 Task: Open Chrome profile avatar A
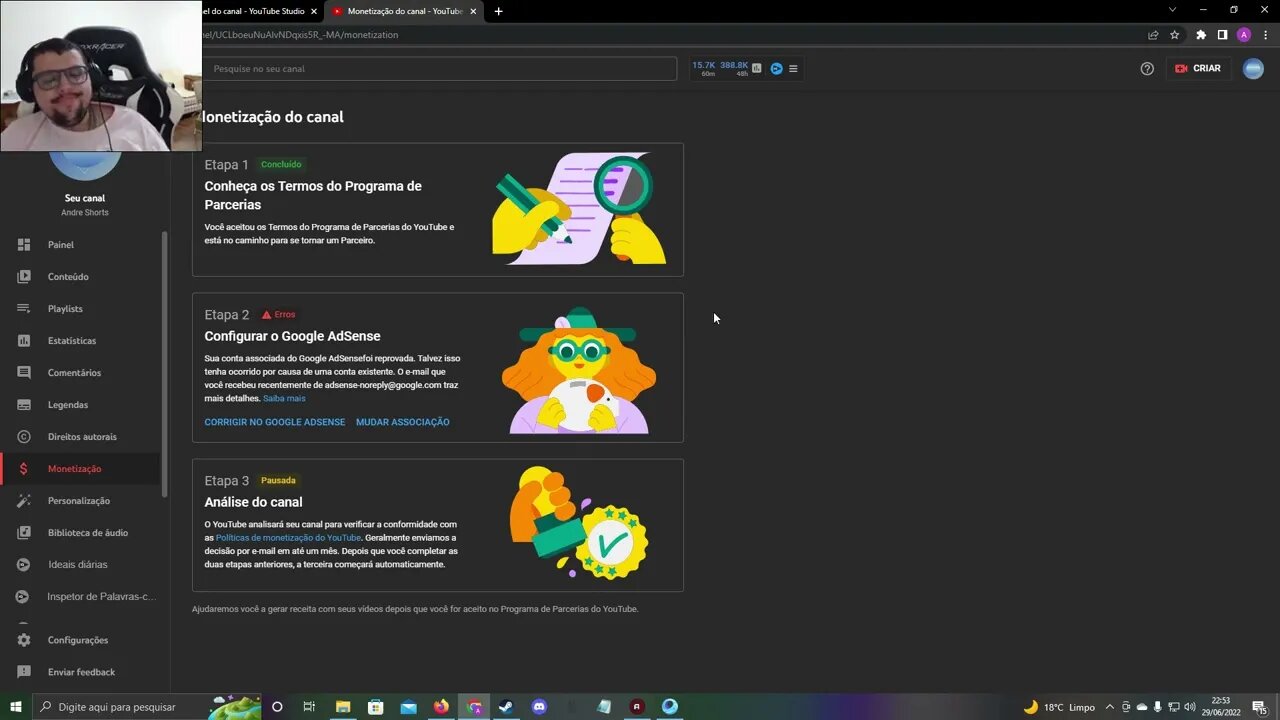click(1244, 35)
